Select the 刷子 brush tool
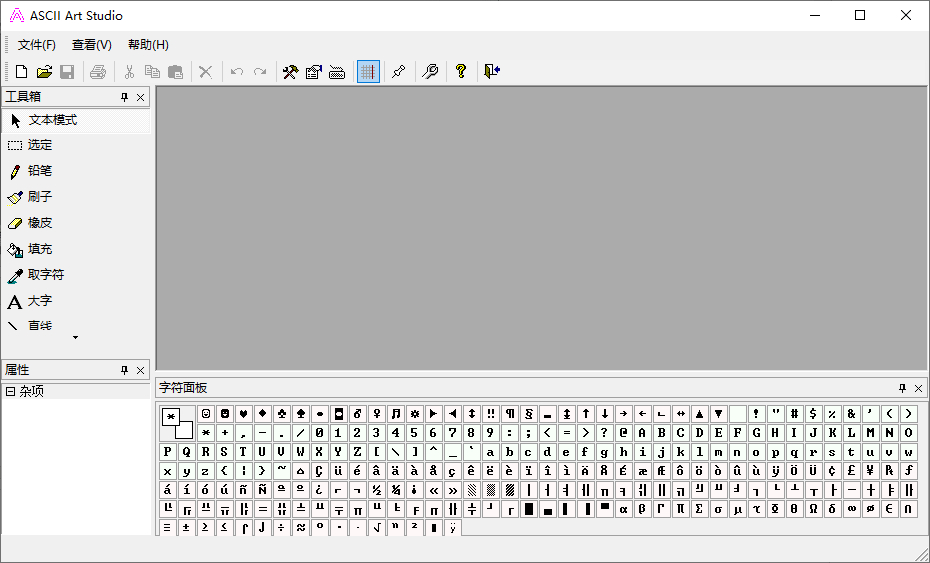930x563 pixels. [x=76, y=197]
